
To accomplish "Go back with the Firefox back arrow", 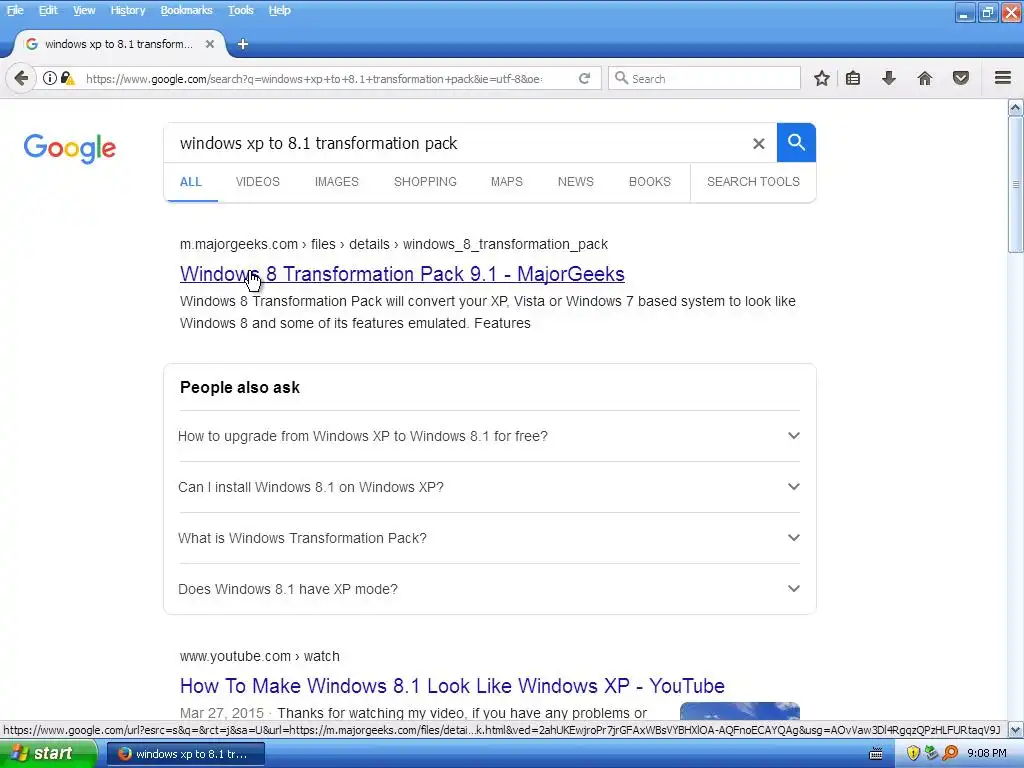I will point(21,78).
